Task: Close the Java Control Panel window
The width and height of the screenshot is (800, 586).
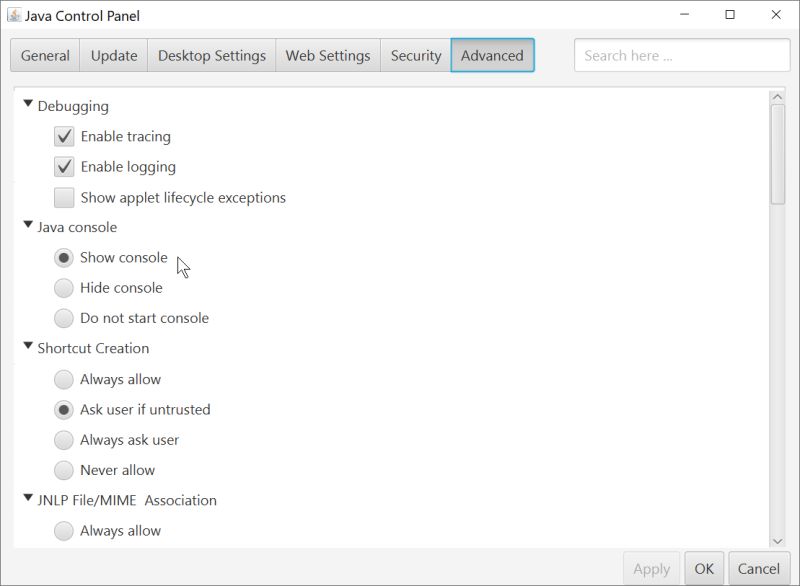Action: pos(776,14)
